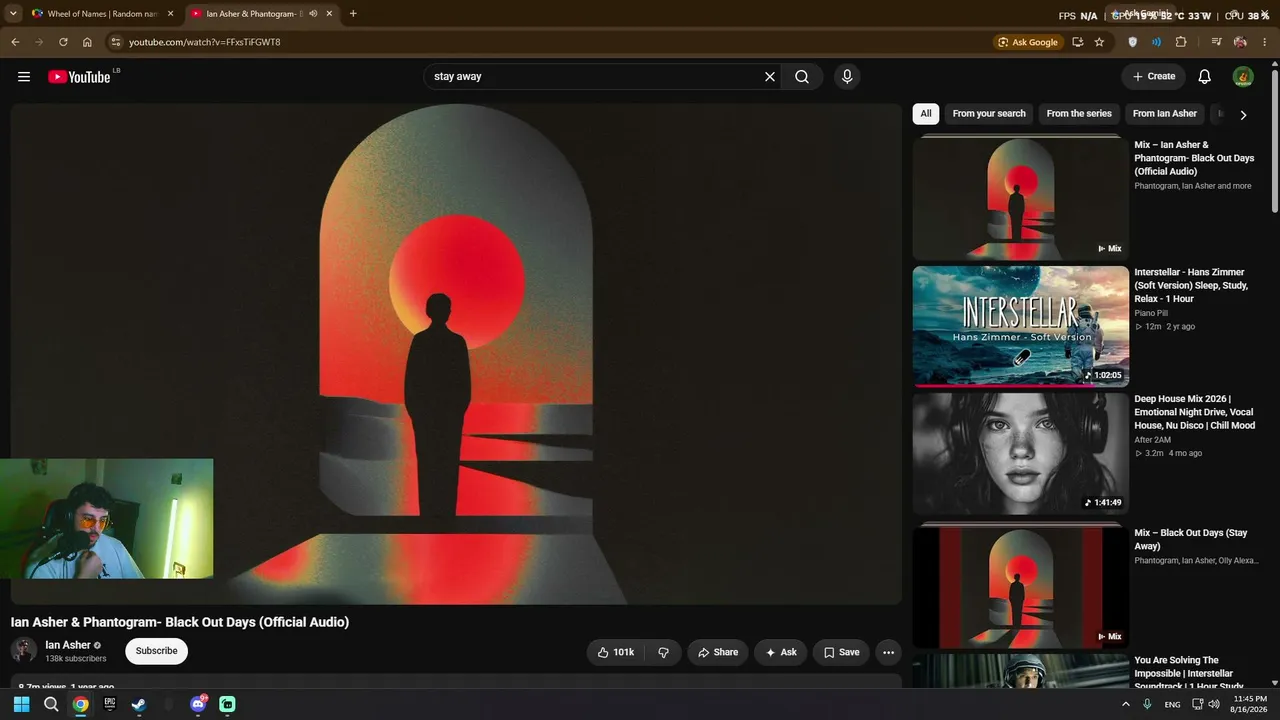Reload the YouTube page
Viewport: 1280px width, 720px height.
[63, 42]
